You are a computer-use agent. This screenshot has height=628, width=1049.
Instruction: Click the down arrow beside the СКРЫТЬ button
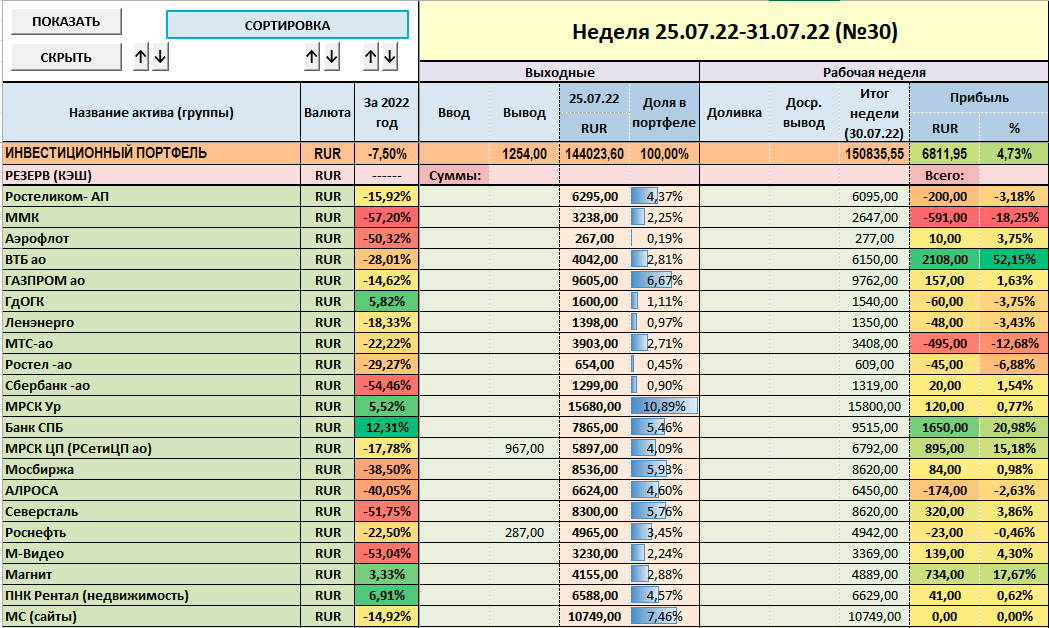pyautogui.click(x=160, y=58)
